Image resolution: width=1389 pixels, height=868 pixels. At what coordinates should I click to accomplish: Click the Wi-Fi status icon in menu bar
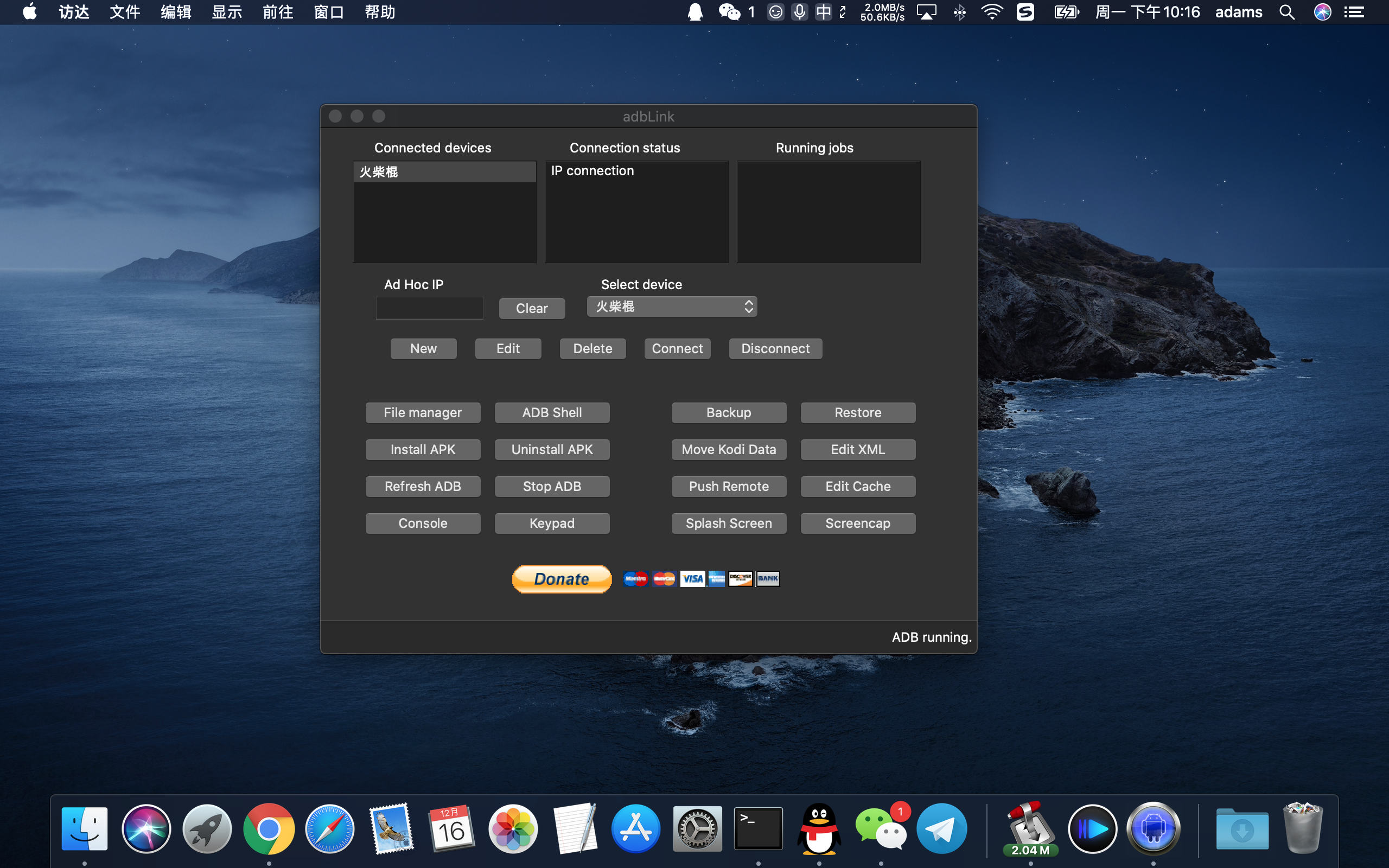click(x=991, y=12)
